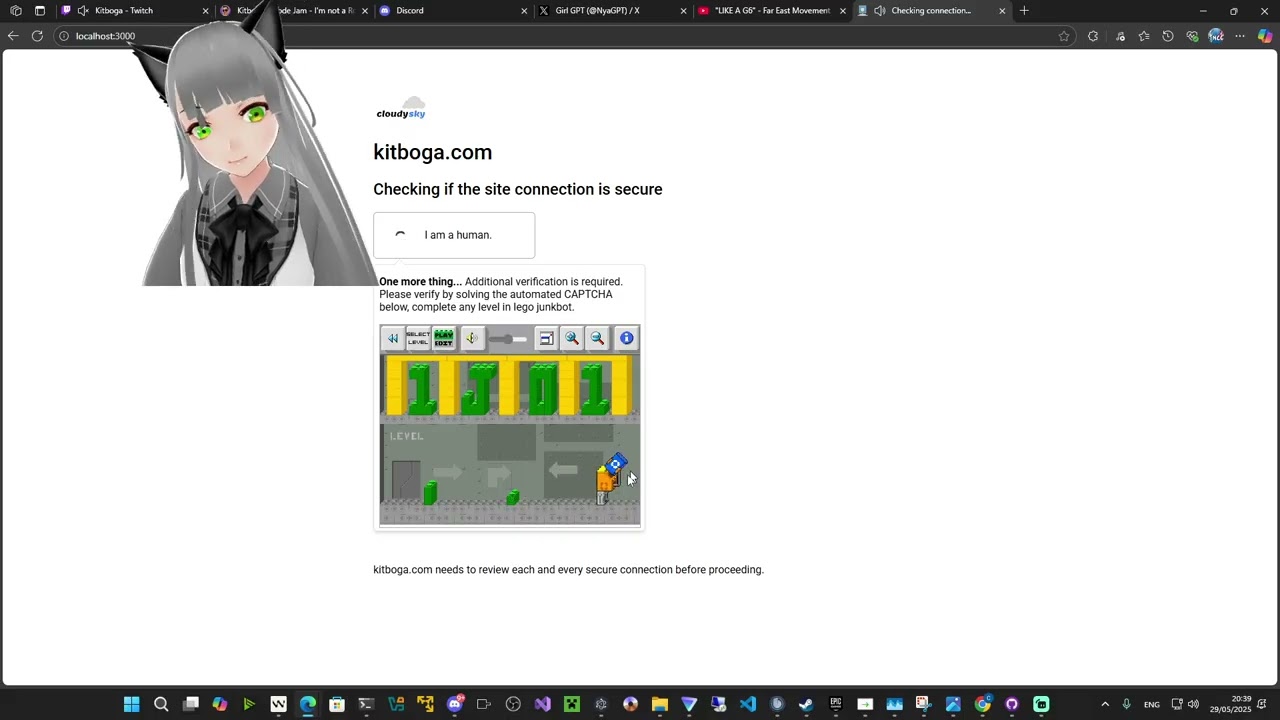Open GitHub Desktop from taskbar
The height and width of the screenshot is (720, 1280).
coord(1012,704)
